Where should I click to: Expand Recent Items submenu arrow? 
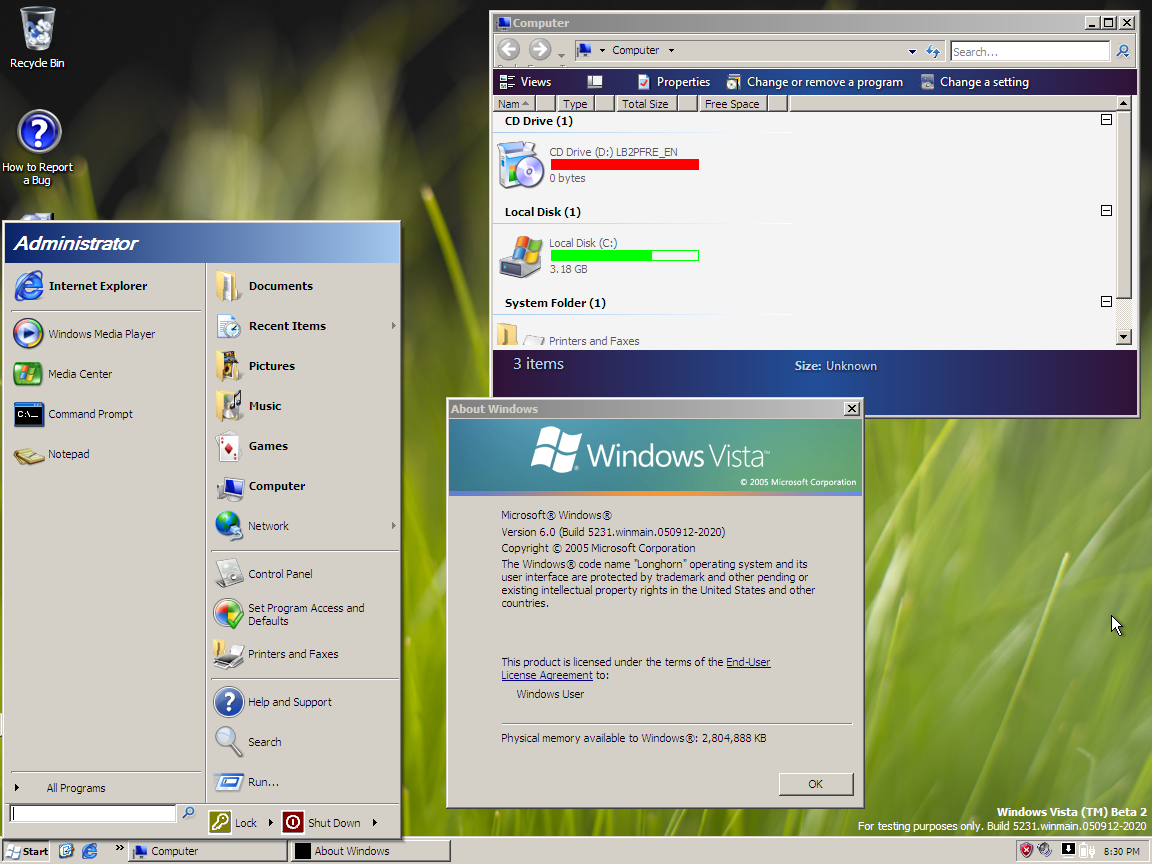click(394, 325)
